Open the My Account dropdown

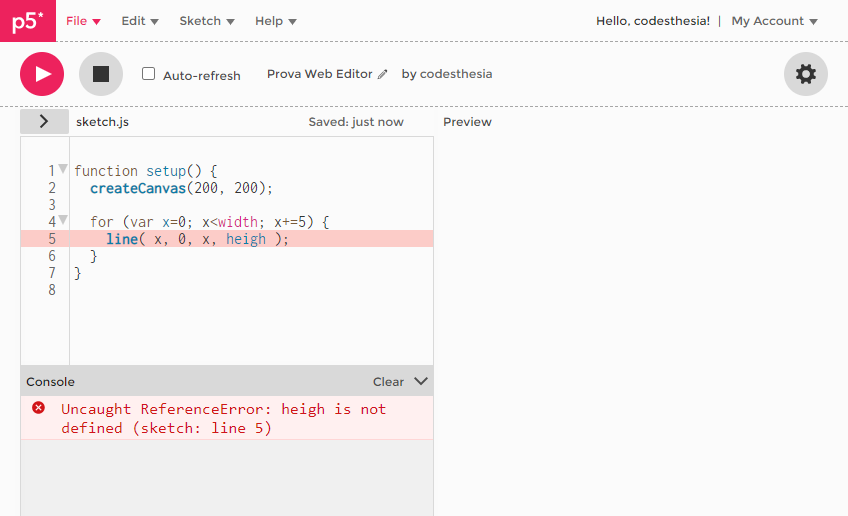tap(774, 21)
